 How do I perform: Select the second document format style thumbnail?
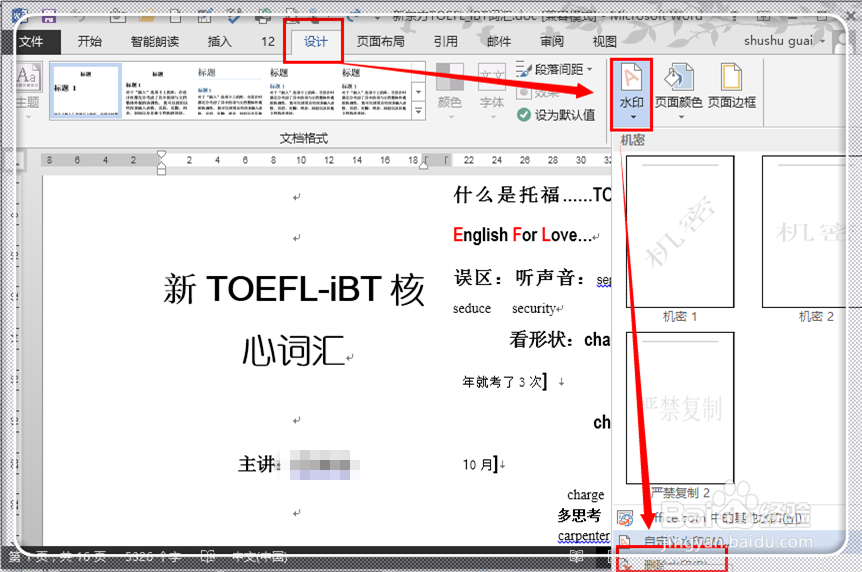[x=157, y=91]
